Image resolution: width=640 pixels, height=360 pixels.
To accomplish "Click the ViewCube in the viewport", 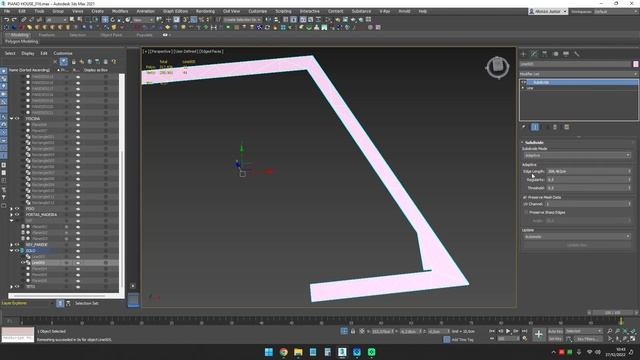I will point(498,67).
